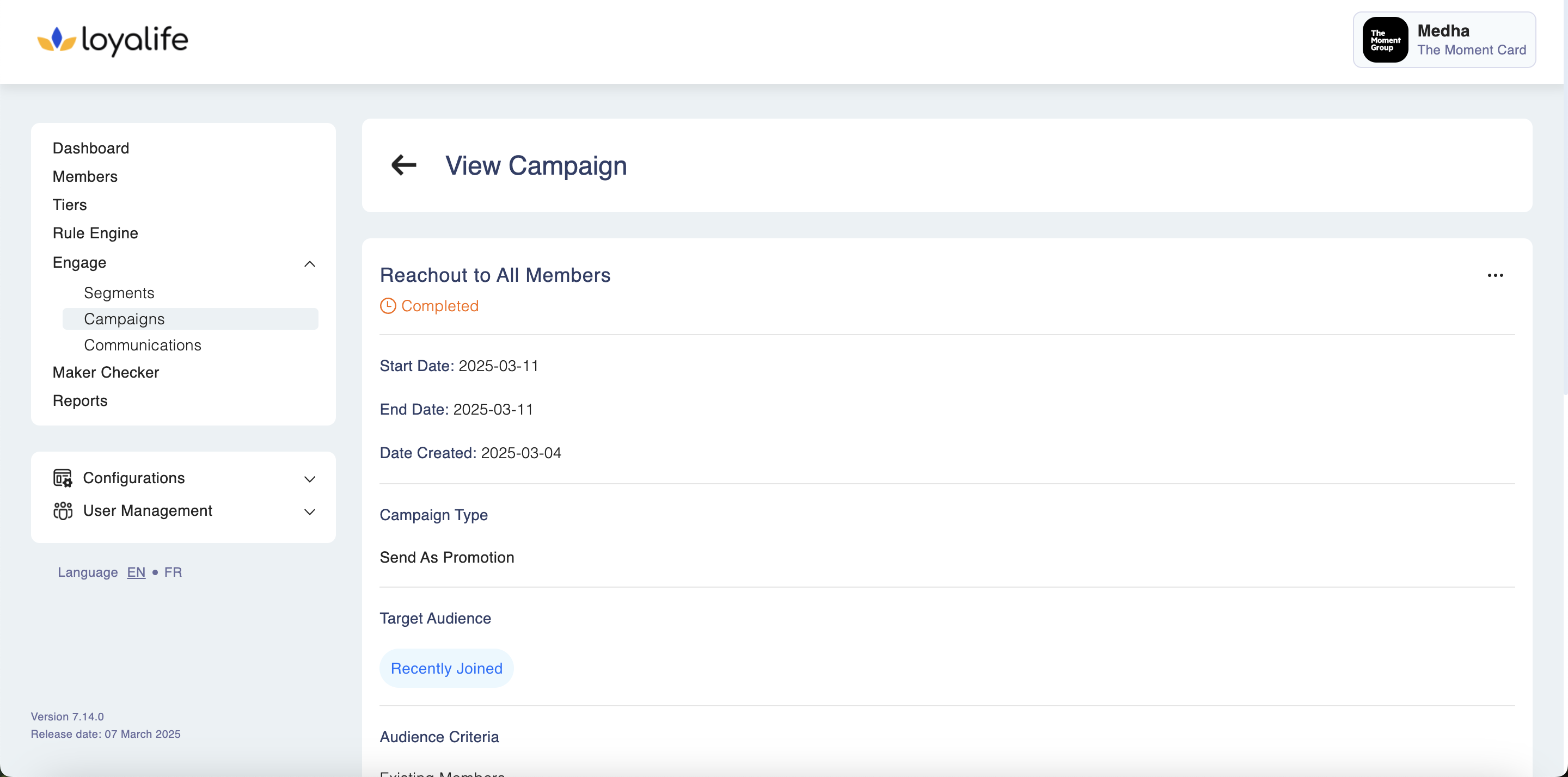Open Tiers from the sidebar
Image resolution: width=1568 pixels, height=777 pixels.
click(69, 205)
